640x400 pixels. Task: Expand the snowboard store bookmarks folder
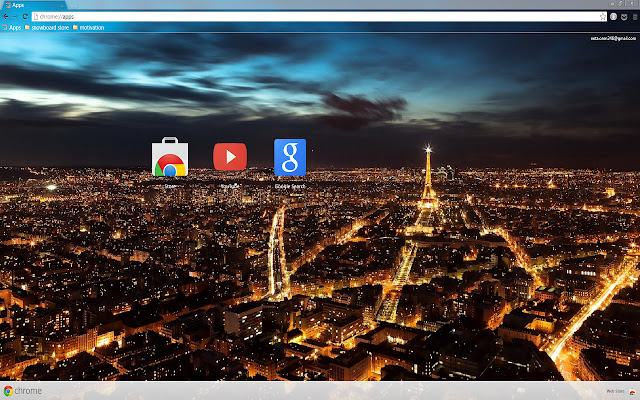(47, 28)
